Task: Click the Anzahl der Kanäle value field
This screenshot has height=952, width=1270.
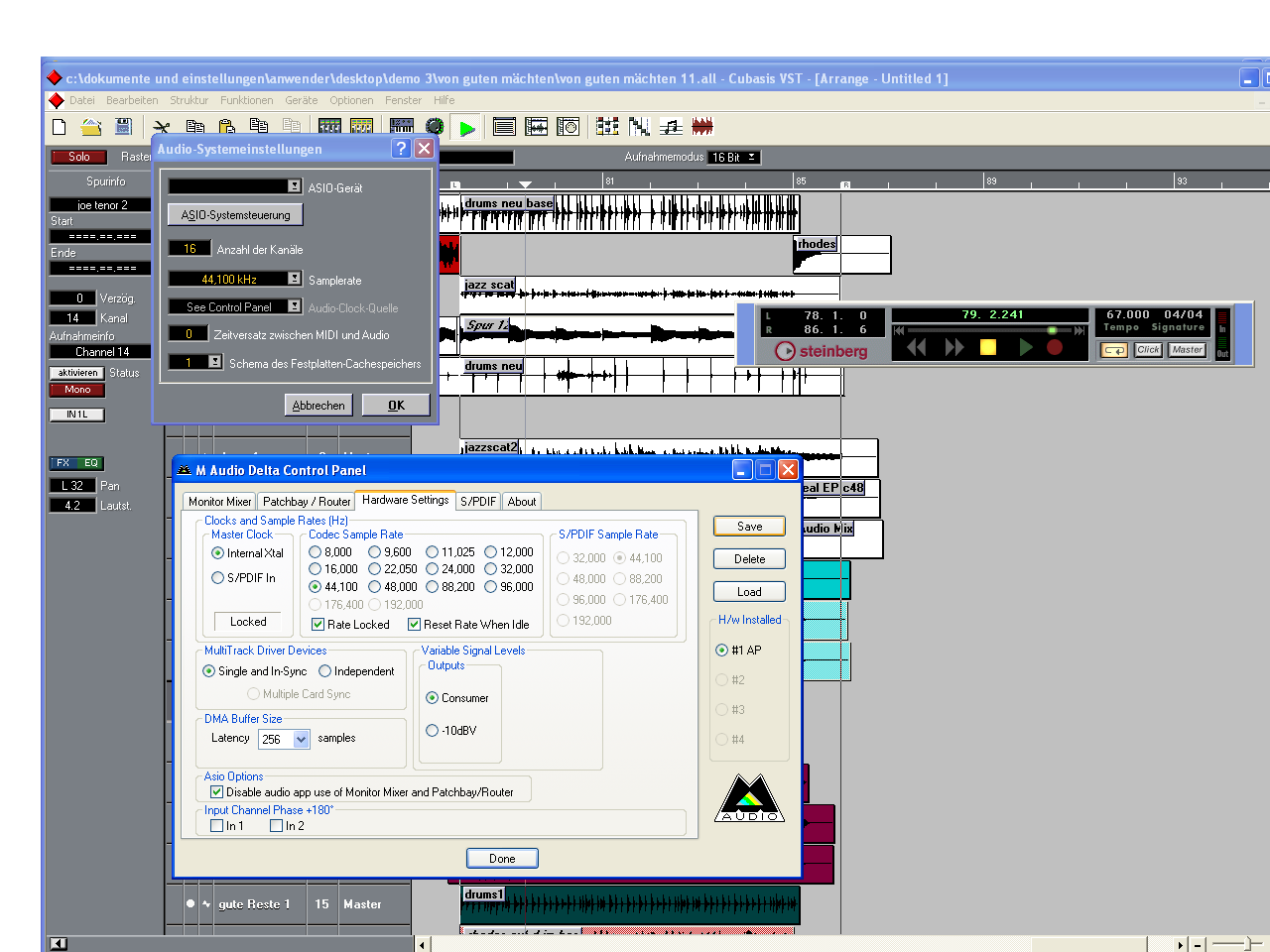Action: tap(190, 249)
